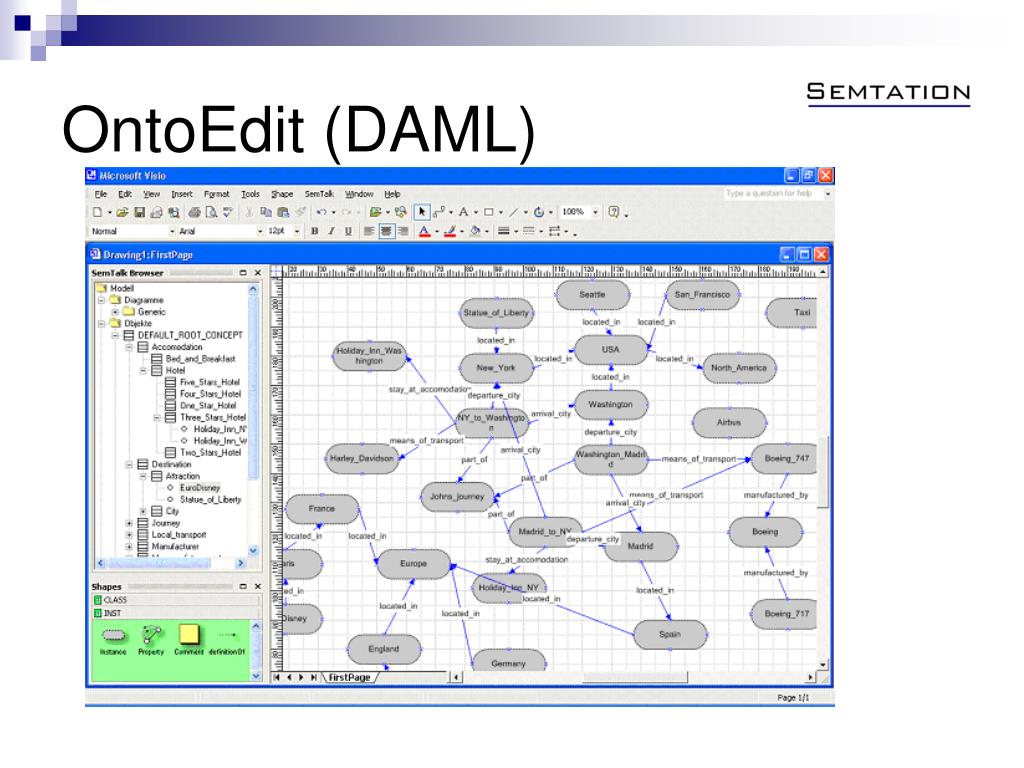Select the FirstPage sheet tab

[349, 677]
